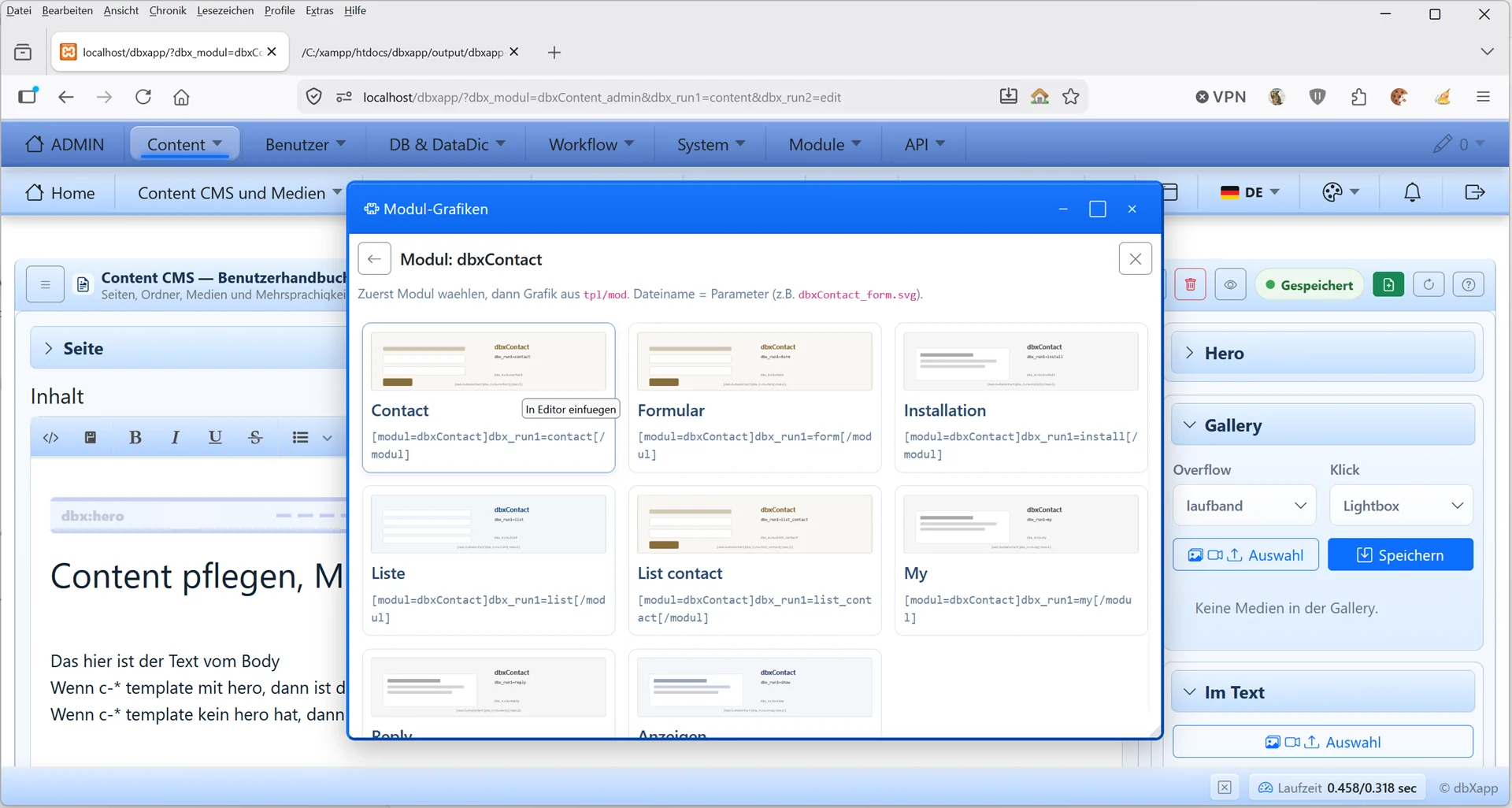Viewport: 1512px width, 808px height.
Task: Open the Lesezeichen browser menu
Action: coord(225,10)
